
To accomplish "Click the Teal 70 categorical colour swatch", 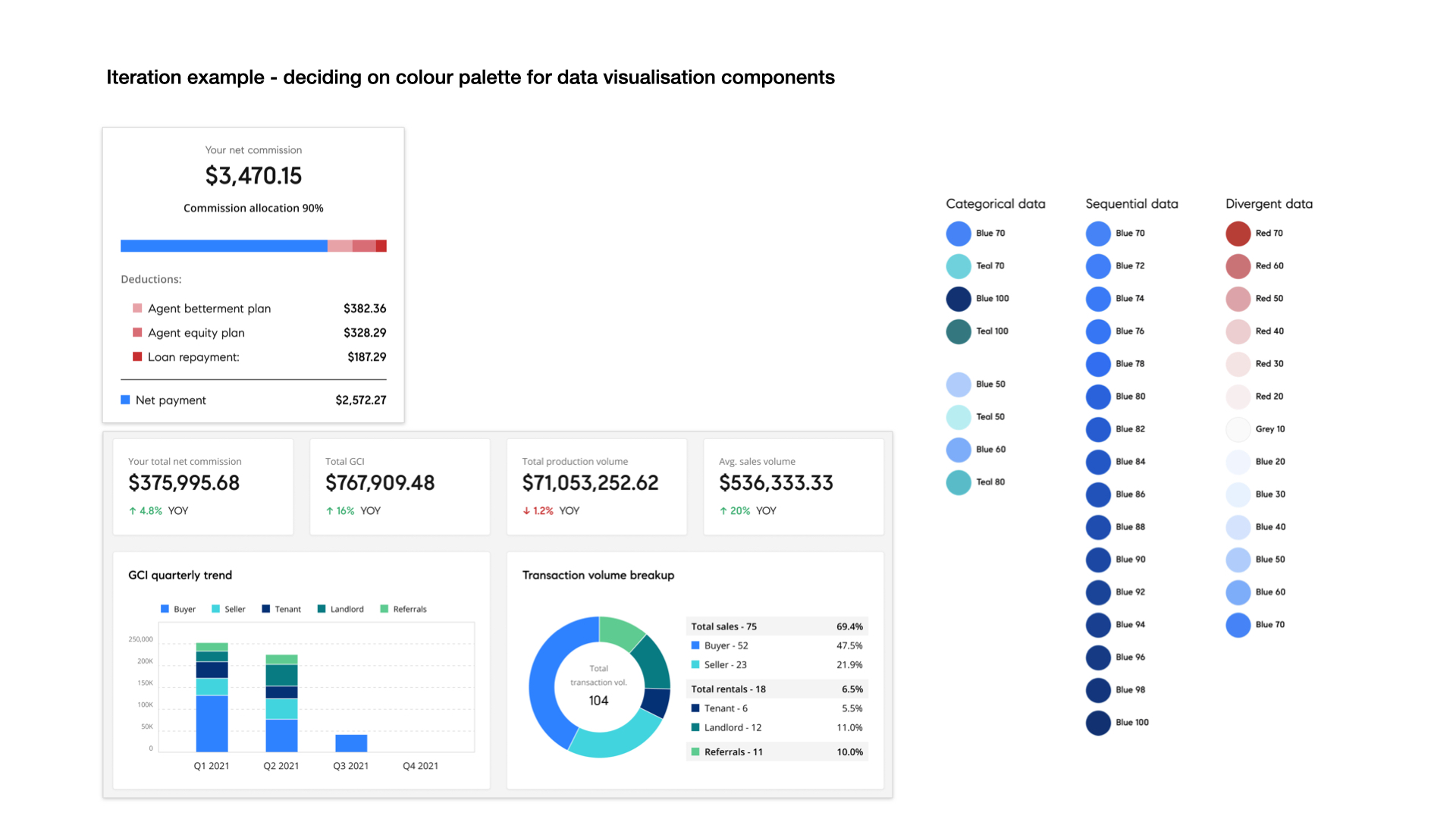I will [959, 266].
